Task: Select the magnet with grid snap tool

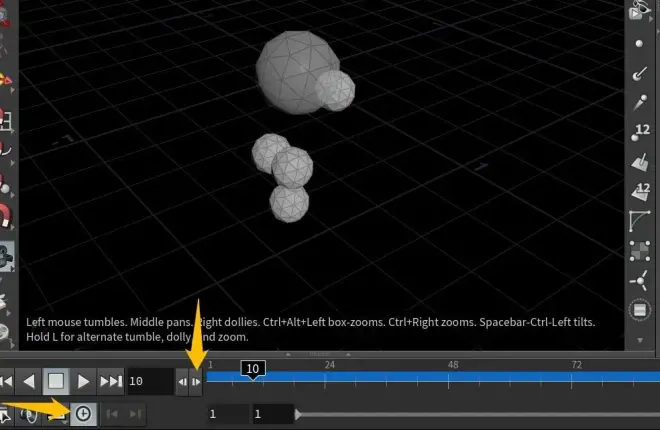Action: point(6,120)
